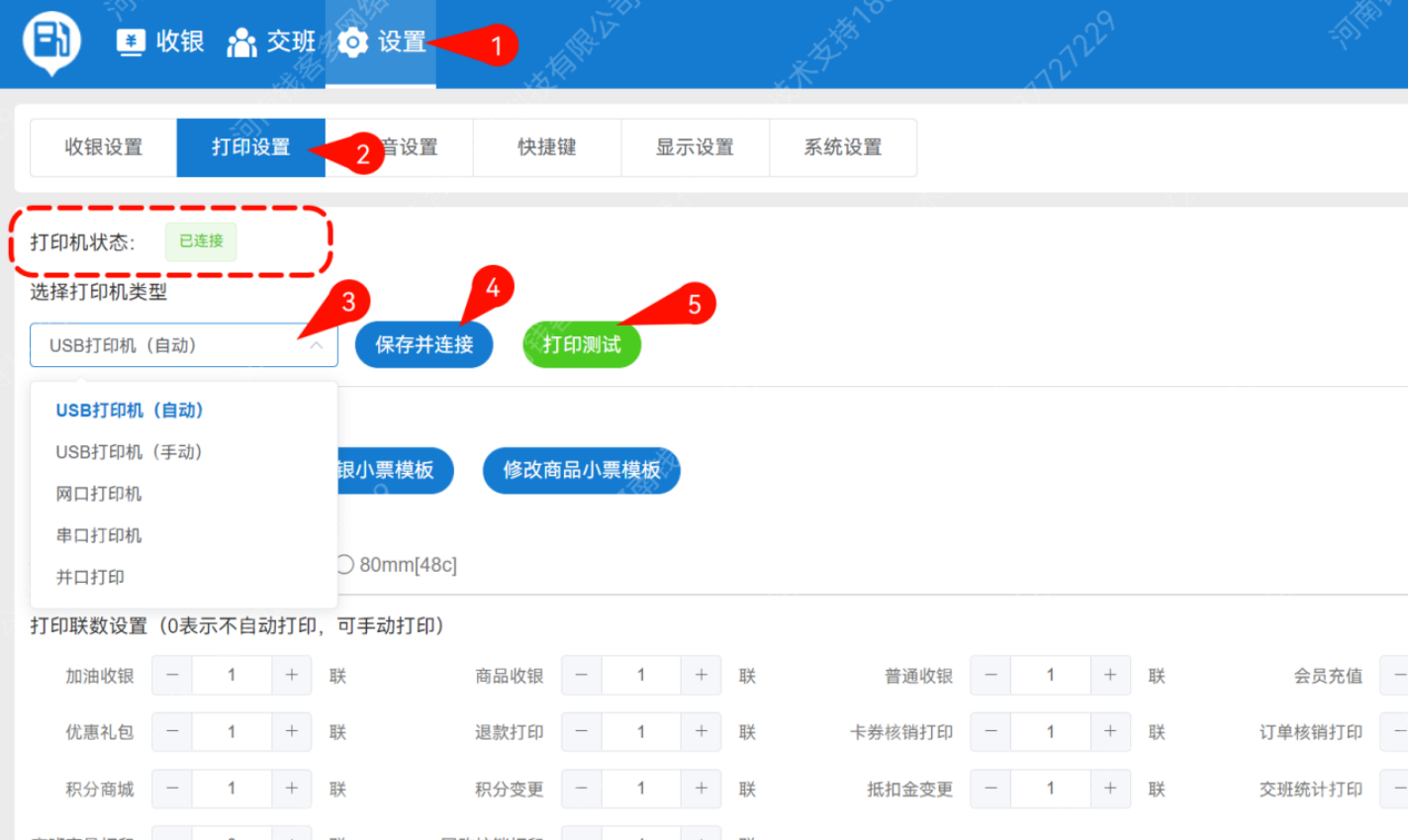Choose 串口打印机 from the list

click(184, 535)
